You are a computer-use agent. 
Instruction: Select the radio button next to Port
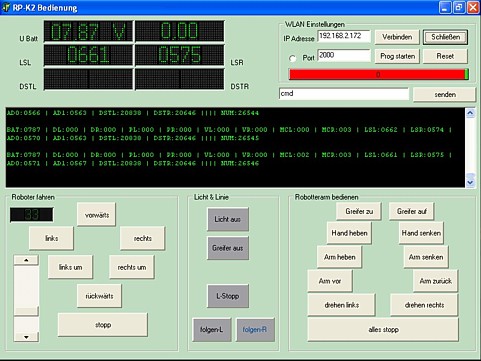292,58
